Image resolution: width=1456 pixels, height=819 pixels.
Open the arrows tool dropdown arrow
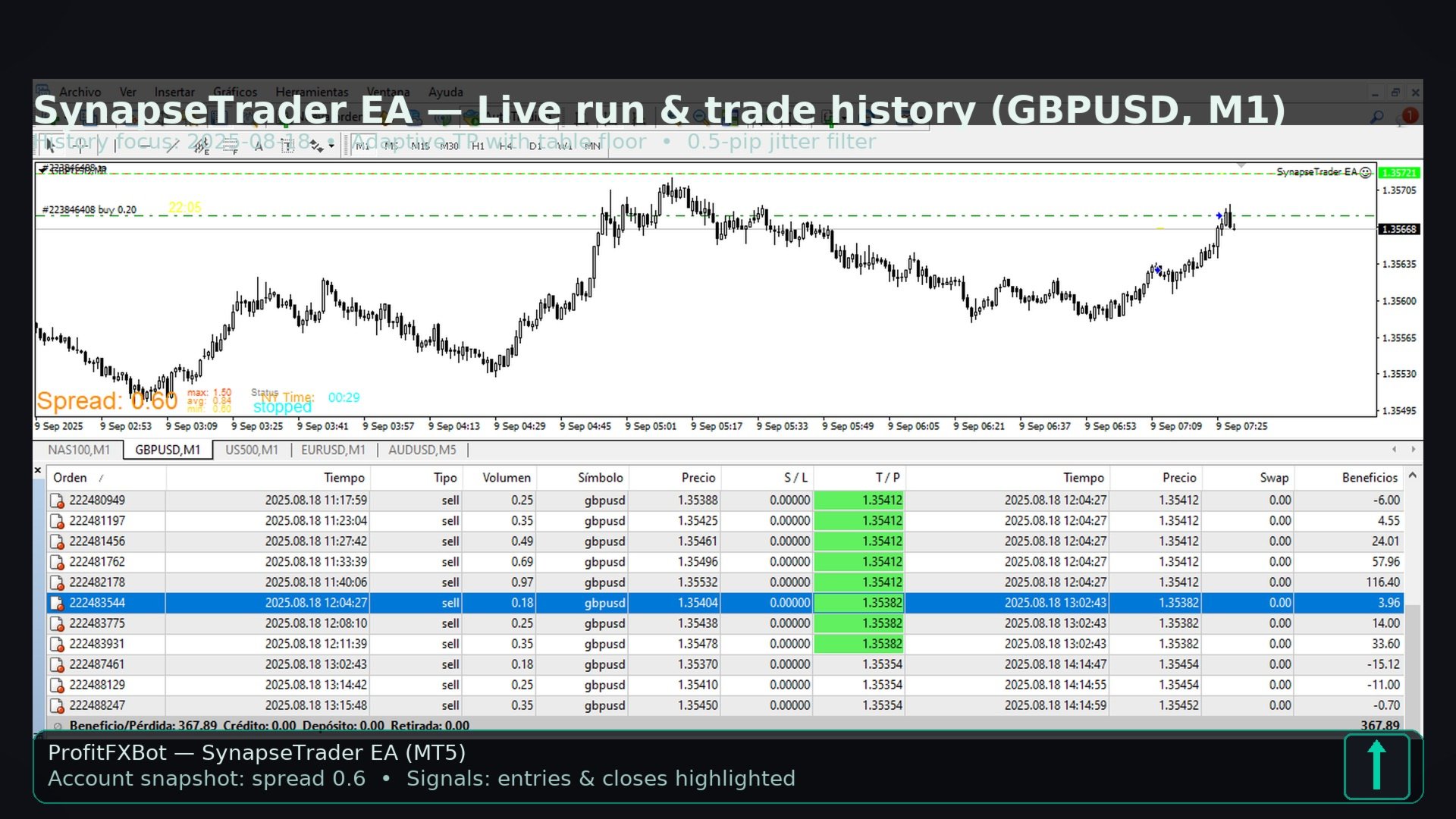tap(331, 146)
